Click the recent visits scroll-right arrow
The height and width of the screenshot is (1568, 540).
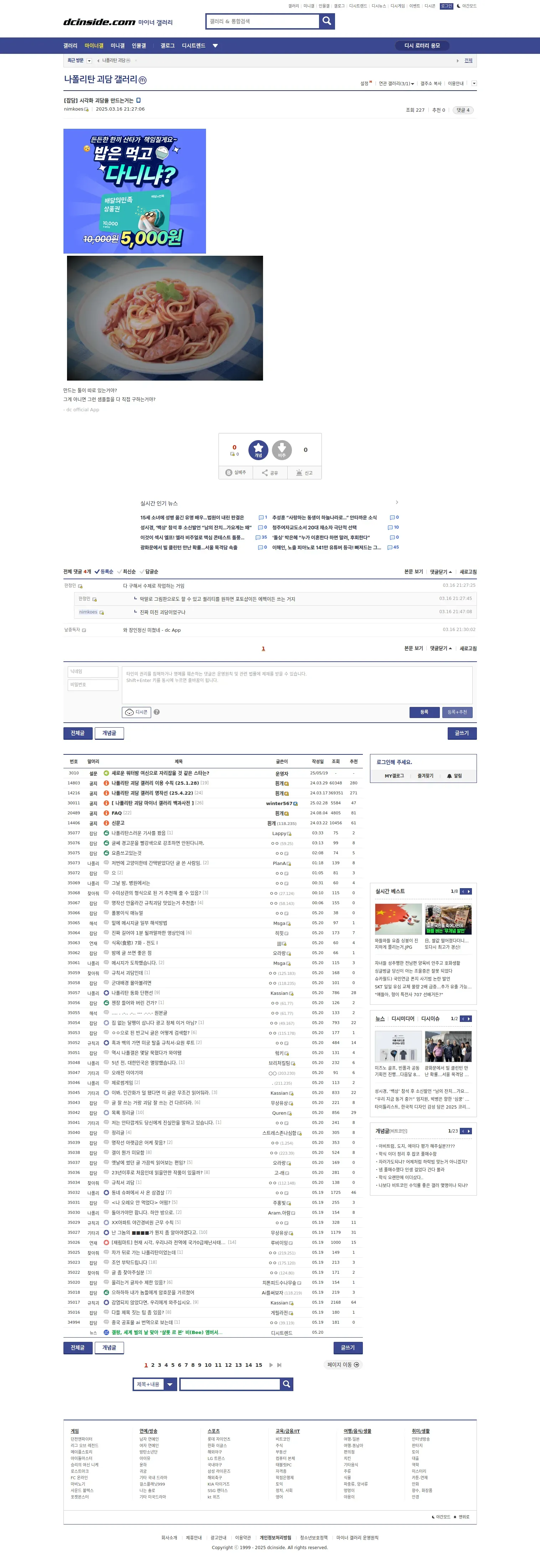click(x=457, y=60)
